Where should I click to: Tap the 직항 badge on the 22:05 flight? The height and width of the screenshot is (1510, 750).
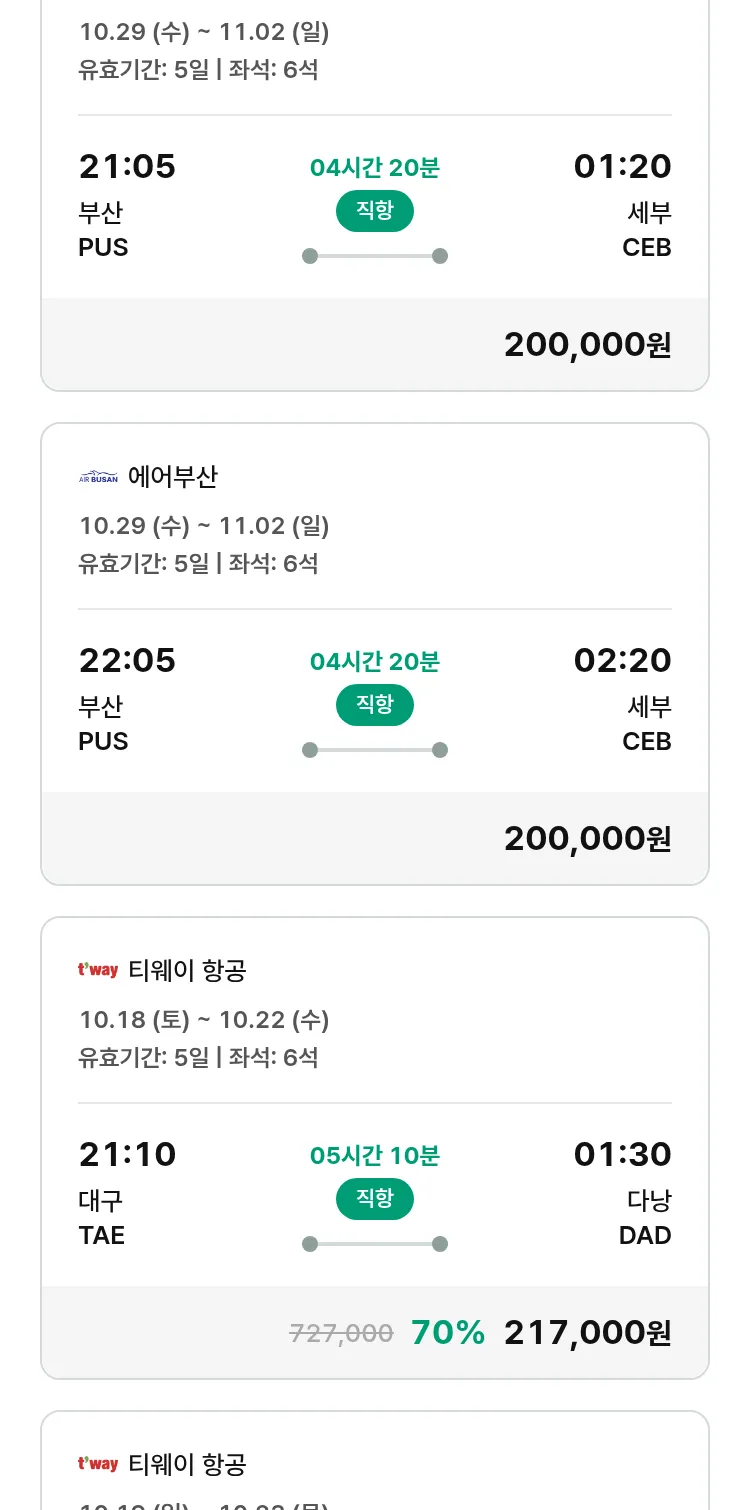pyautogui.click(x=374, y=705)
